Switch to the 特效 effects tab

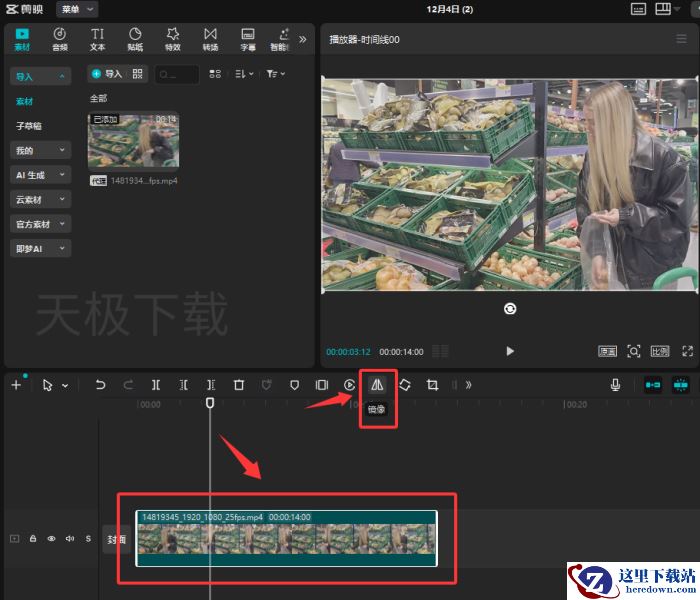point(173,40)
